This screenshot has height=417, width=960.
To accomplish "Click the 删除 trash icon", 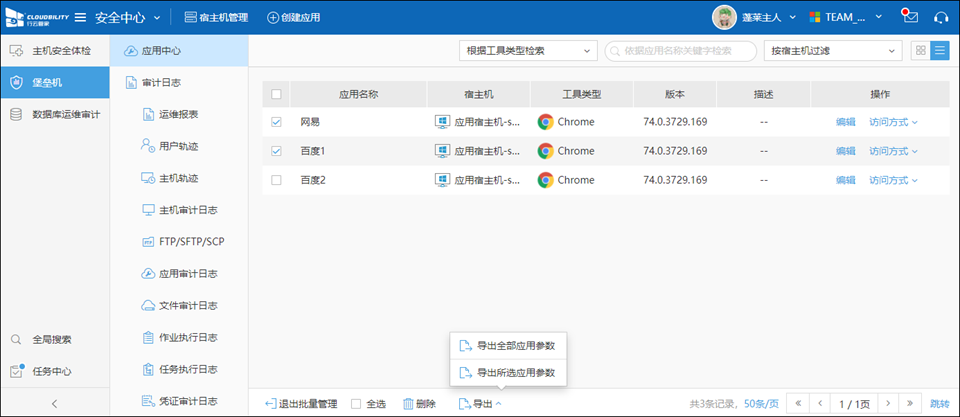I will point(409,404).
